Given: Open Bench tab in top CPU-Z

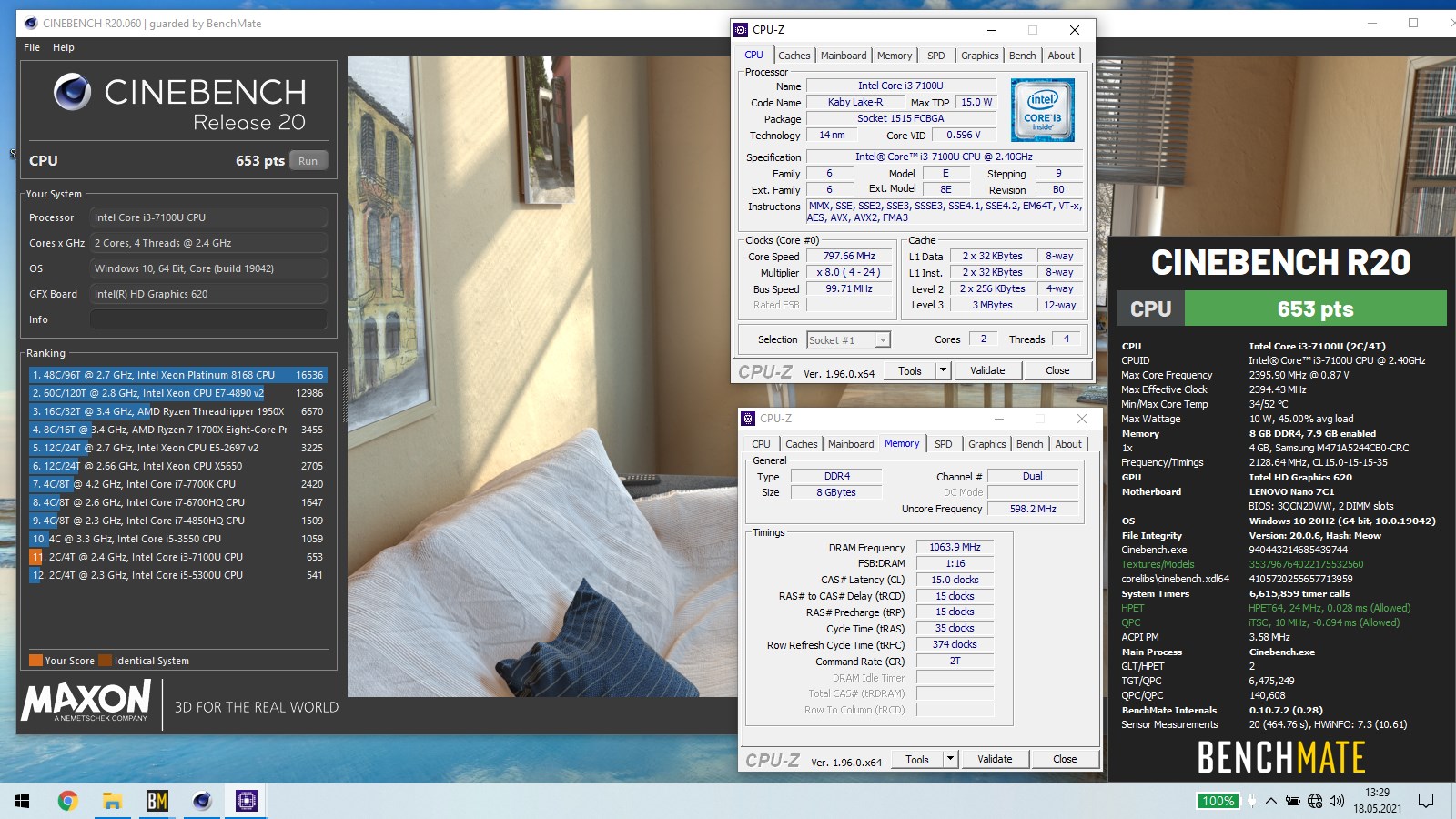Looking at the screenshot, I should coord(1023,56).
